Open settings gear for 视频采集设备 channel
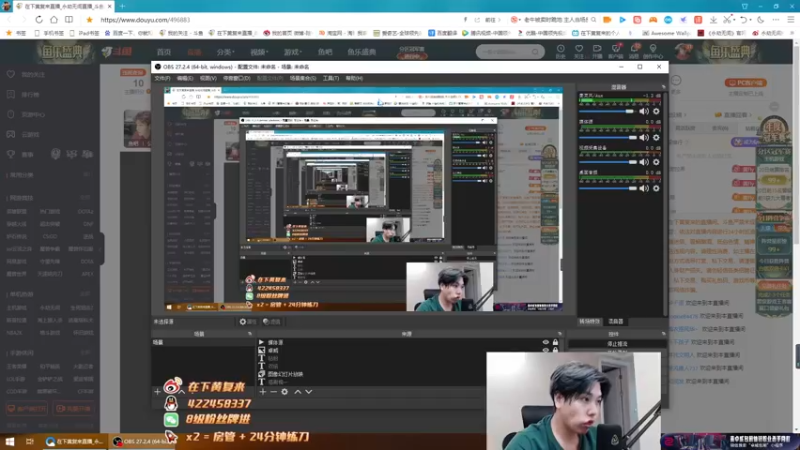Viewport: 800px width, 450px height. (656, 162)
